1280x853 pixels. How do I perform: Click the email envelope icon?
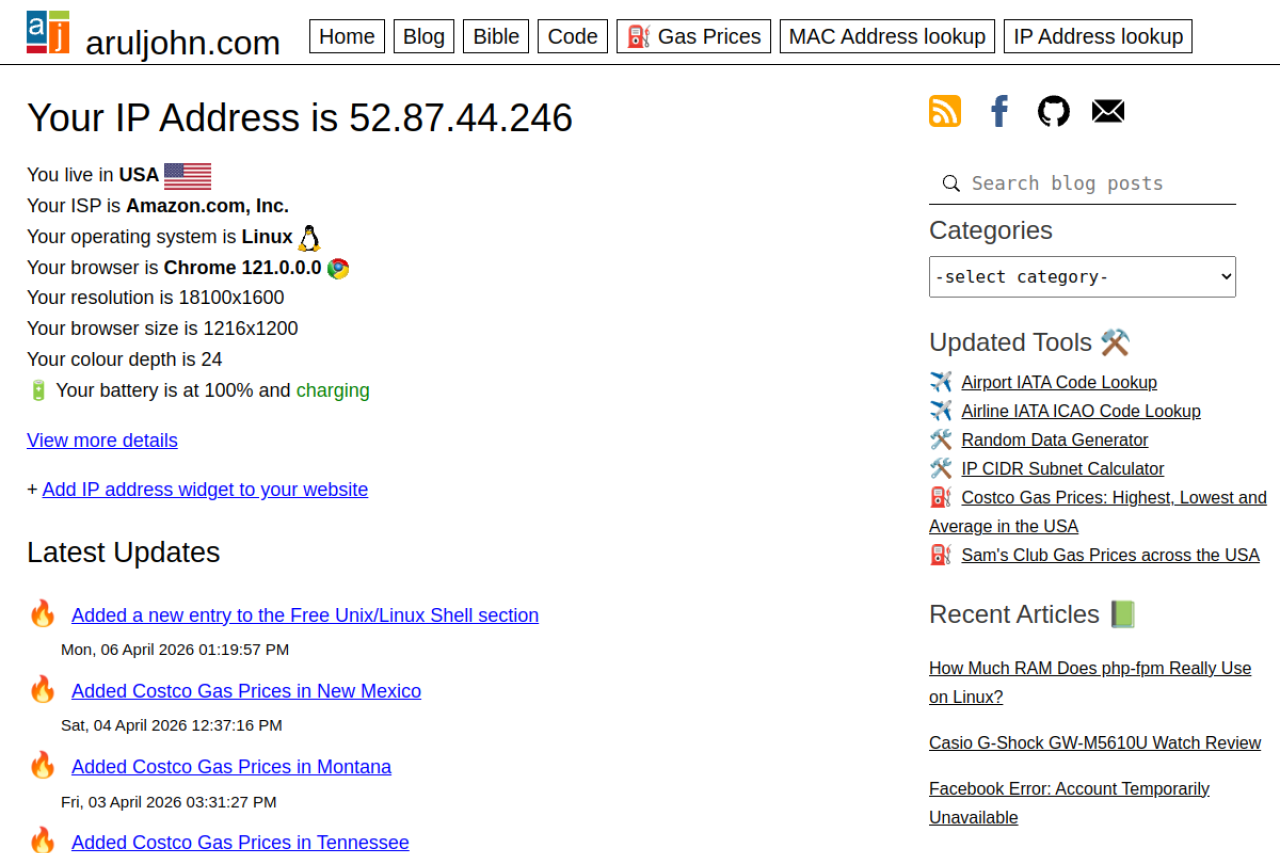(1108, 111)
